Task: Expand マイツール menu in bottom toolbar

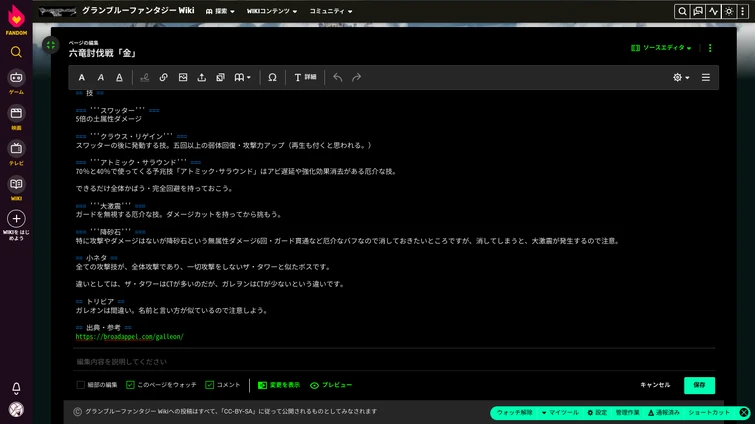Action: (x=560, y=412)
